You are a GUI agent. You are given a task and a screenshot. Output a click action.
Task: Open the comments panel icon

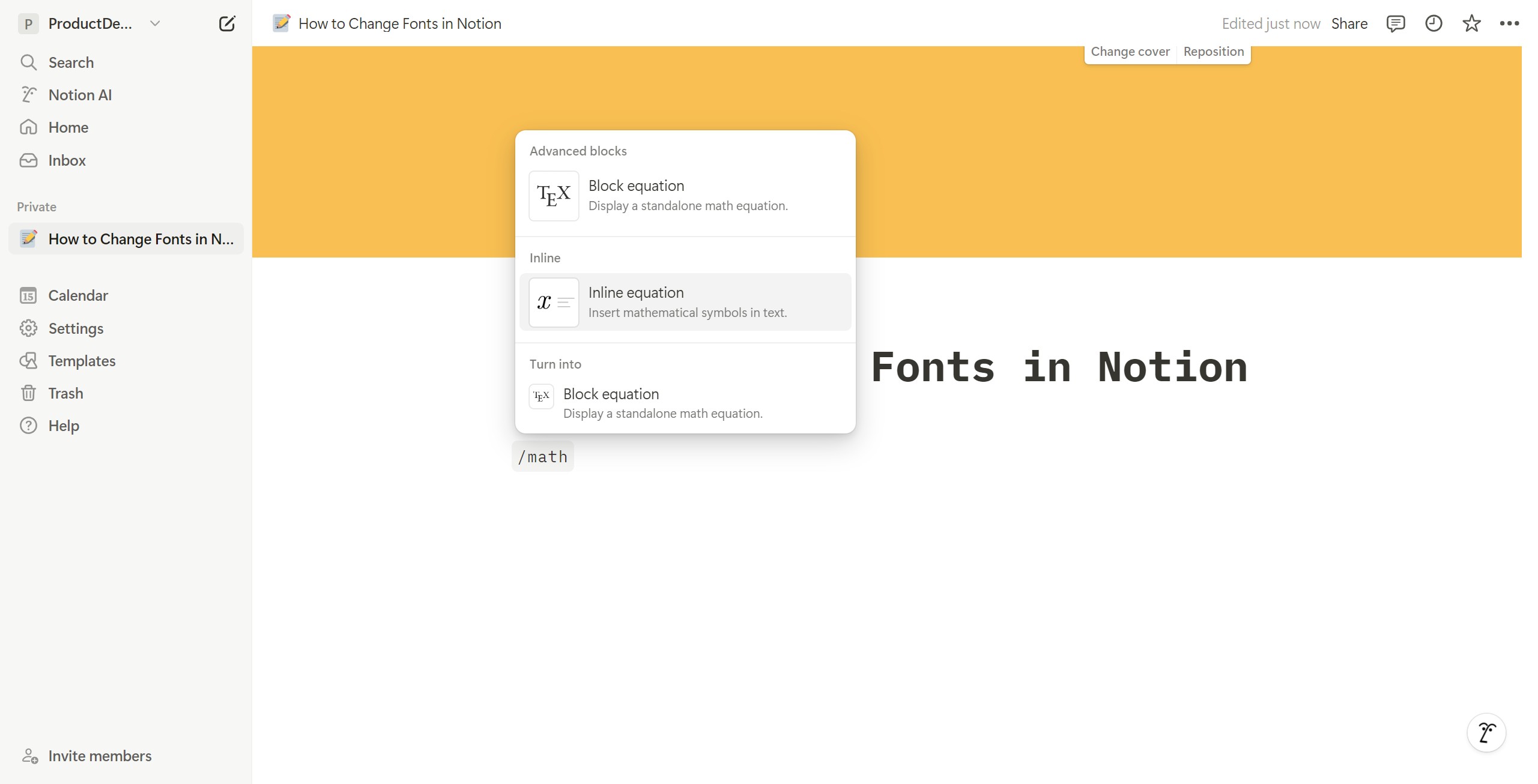pos(1396,23)
